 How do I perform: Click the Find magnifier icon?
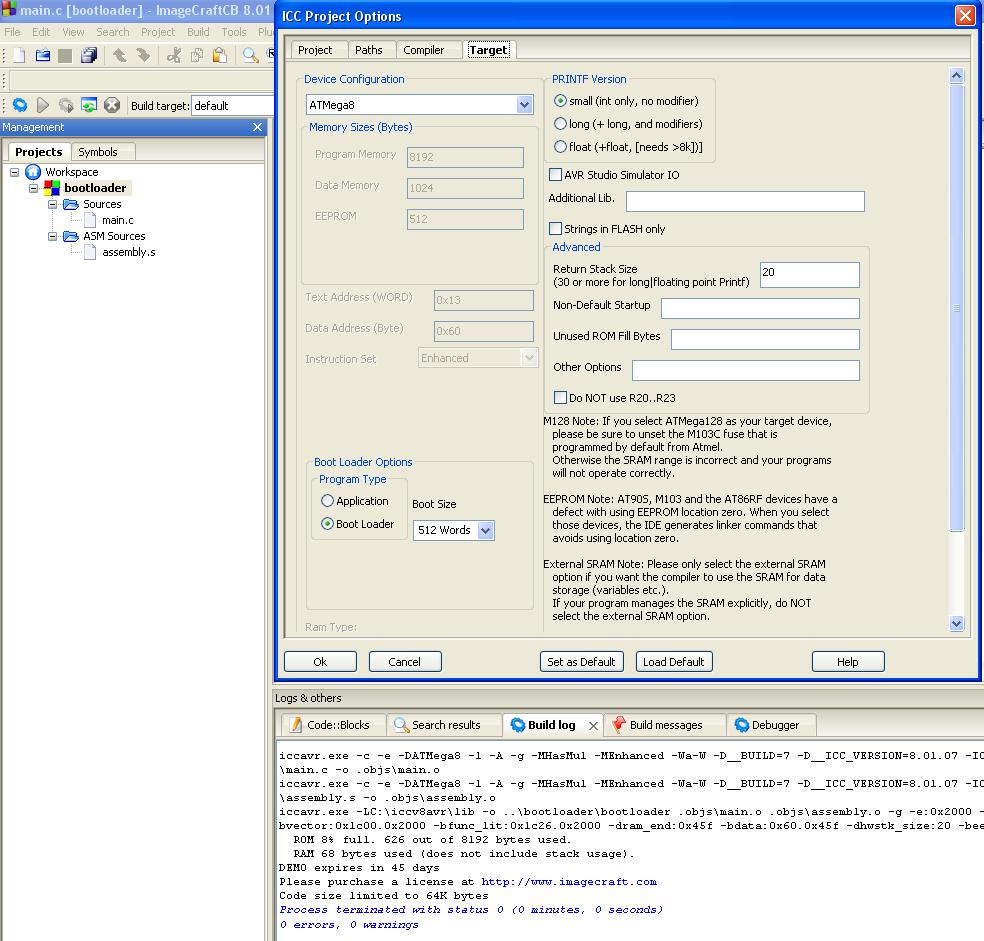tap(250, 55)
